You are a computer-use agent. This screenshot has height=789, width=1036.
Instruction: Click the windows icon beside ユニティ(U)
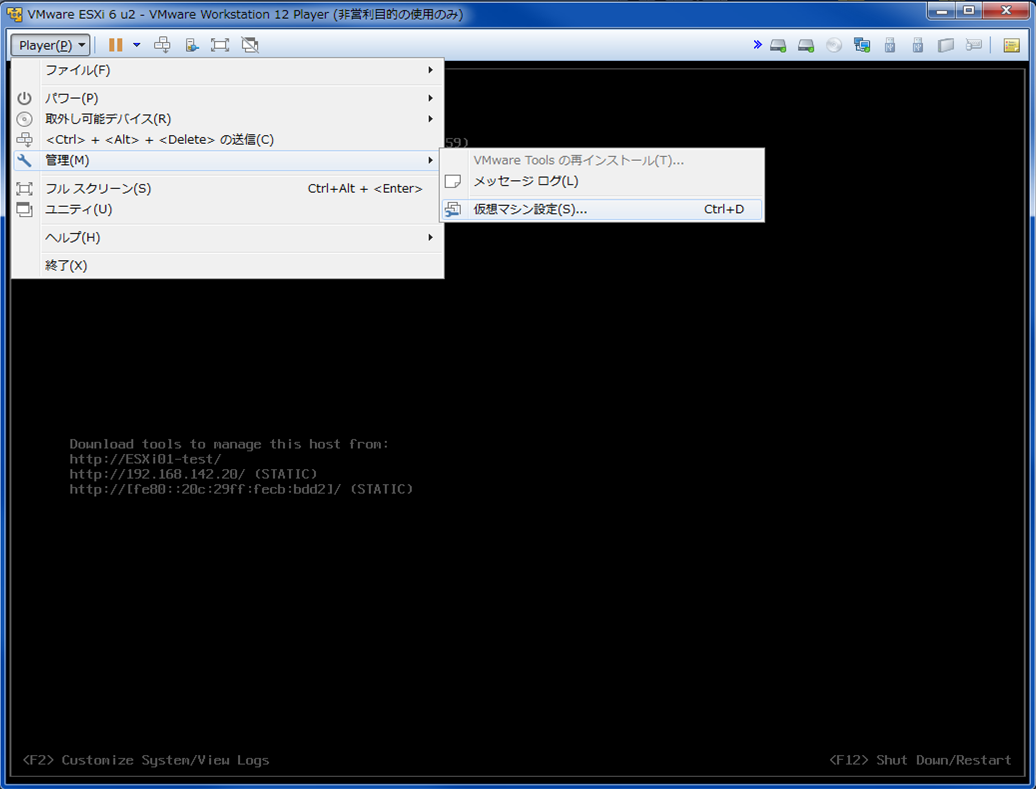click(x=24, y=209)
